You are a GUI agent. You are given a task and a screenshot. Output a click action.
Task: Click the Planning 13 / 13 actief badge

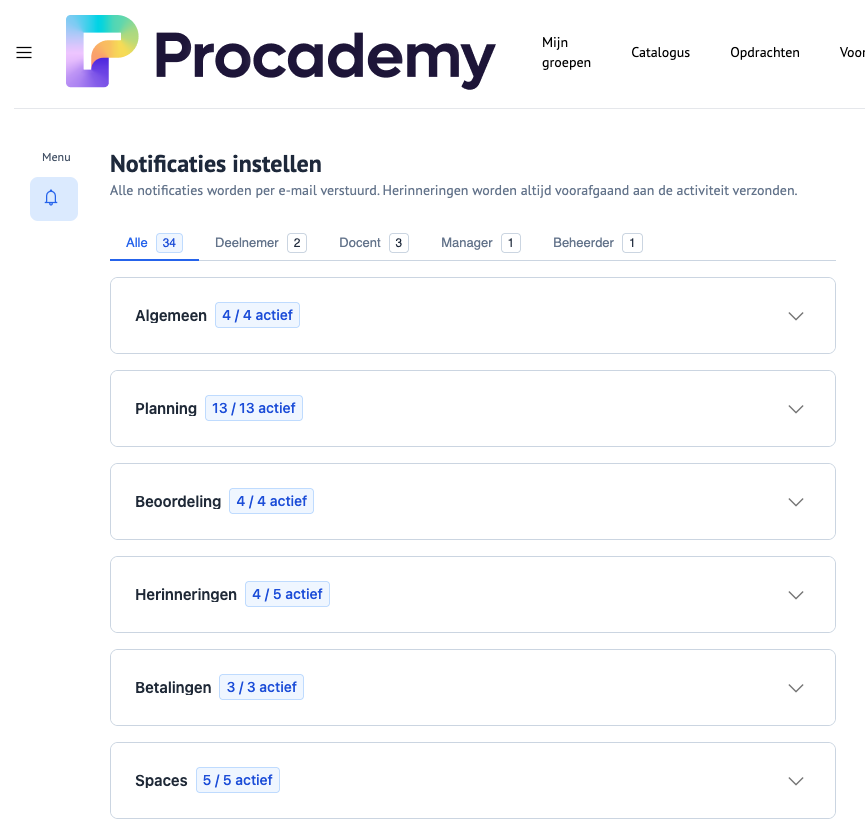click(254, 408)
